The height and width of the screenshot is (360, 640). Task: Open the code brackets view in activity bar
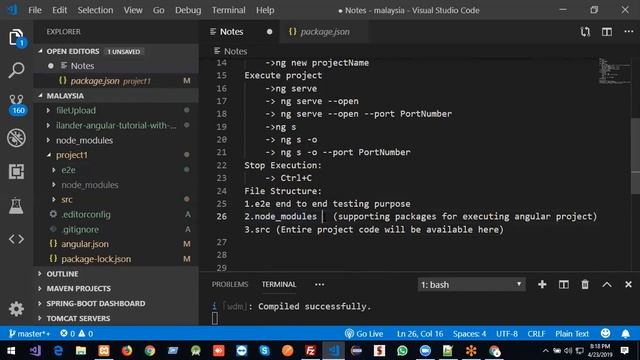click(16, 239)
